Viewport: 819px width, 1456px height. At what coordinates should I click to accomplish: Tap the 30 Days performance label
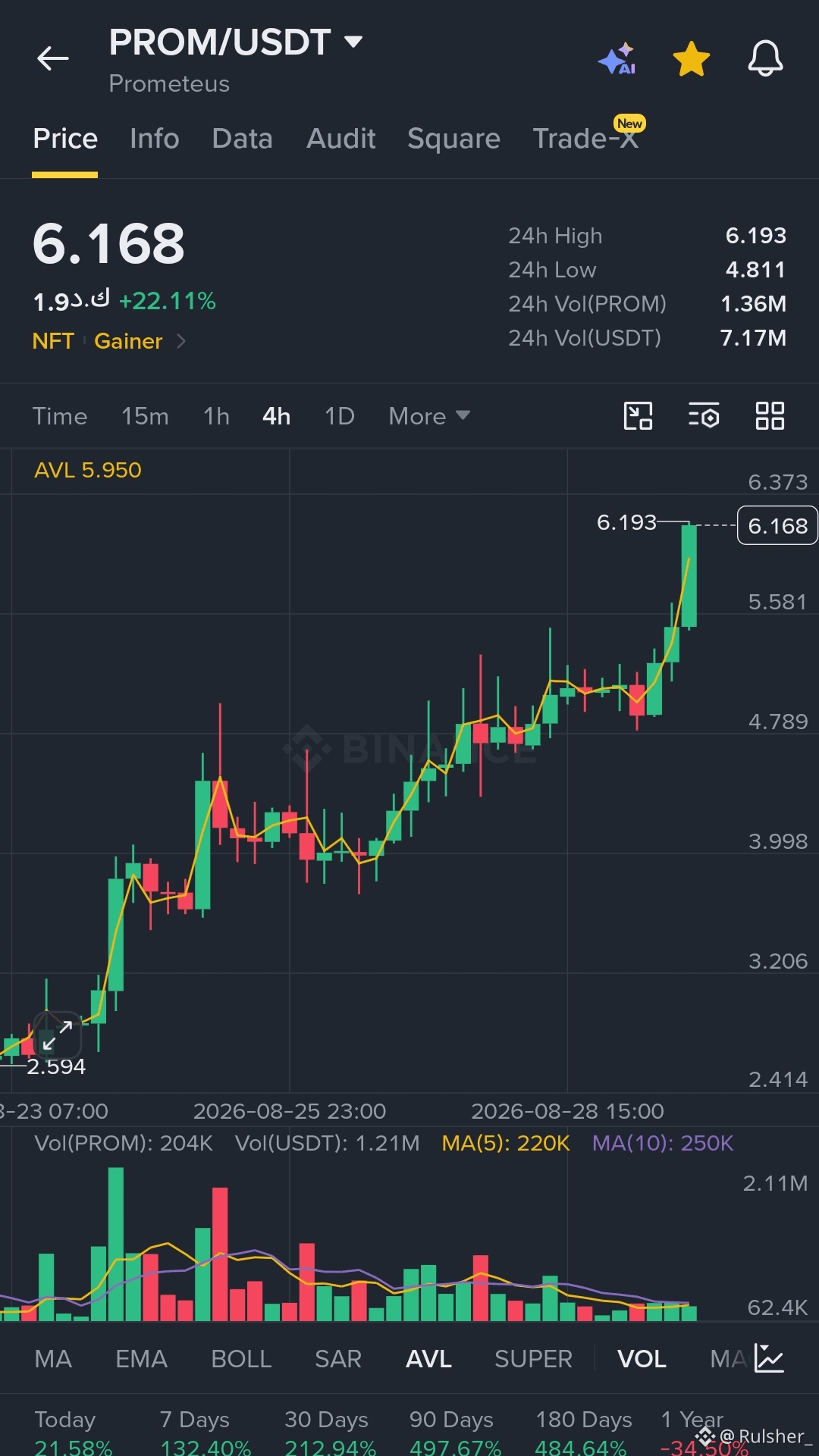pyautogui.click(x=326, y=1419)
